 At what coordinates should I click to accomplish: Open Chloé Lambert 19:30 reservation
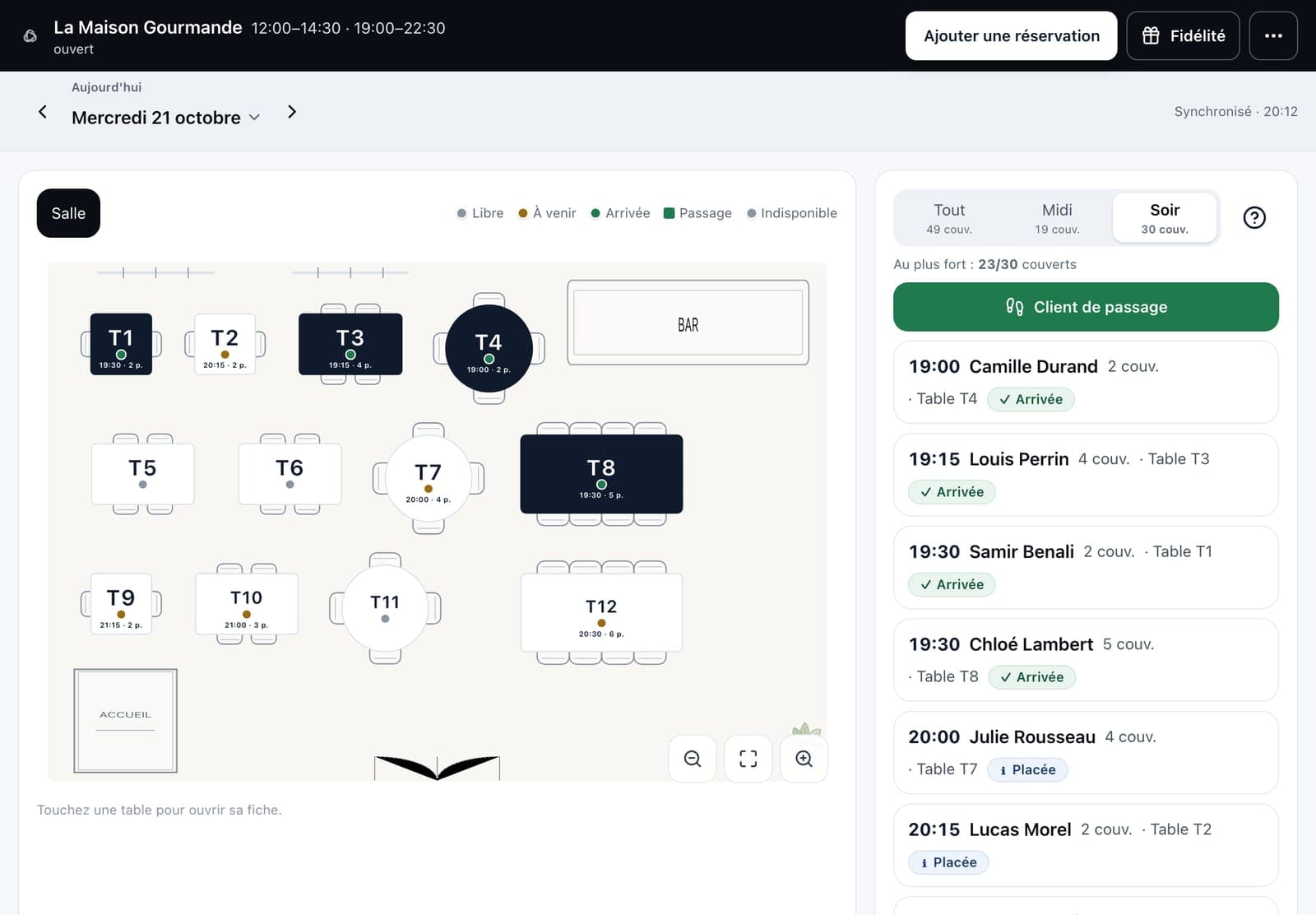point(1086,660)
